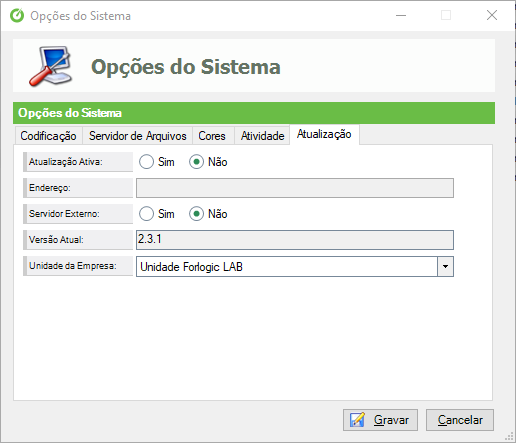Viewport: 516px width, 443px height.
Task: Switch to the Codificação tab
Action: 49,136
